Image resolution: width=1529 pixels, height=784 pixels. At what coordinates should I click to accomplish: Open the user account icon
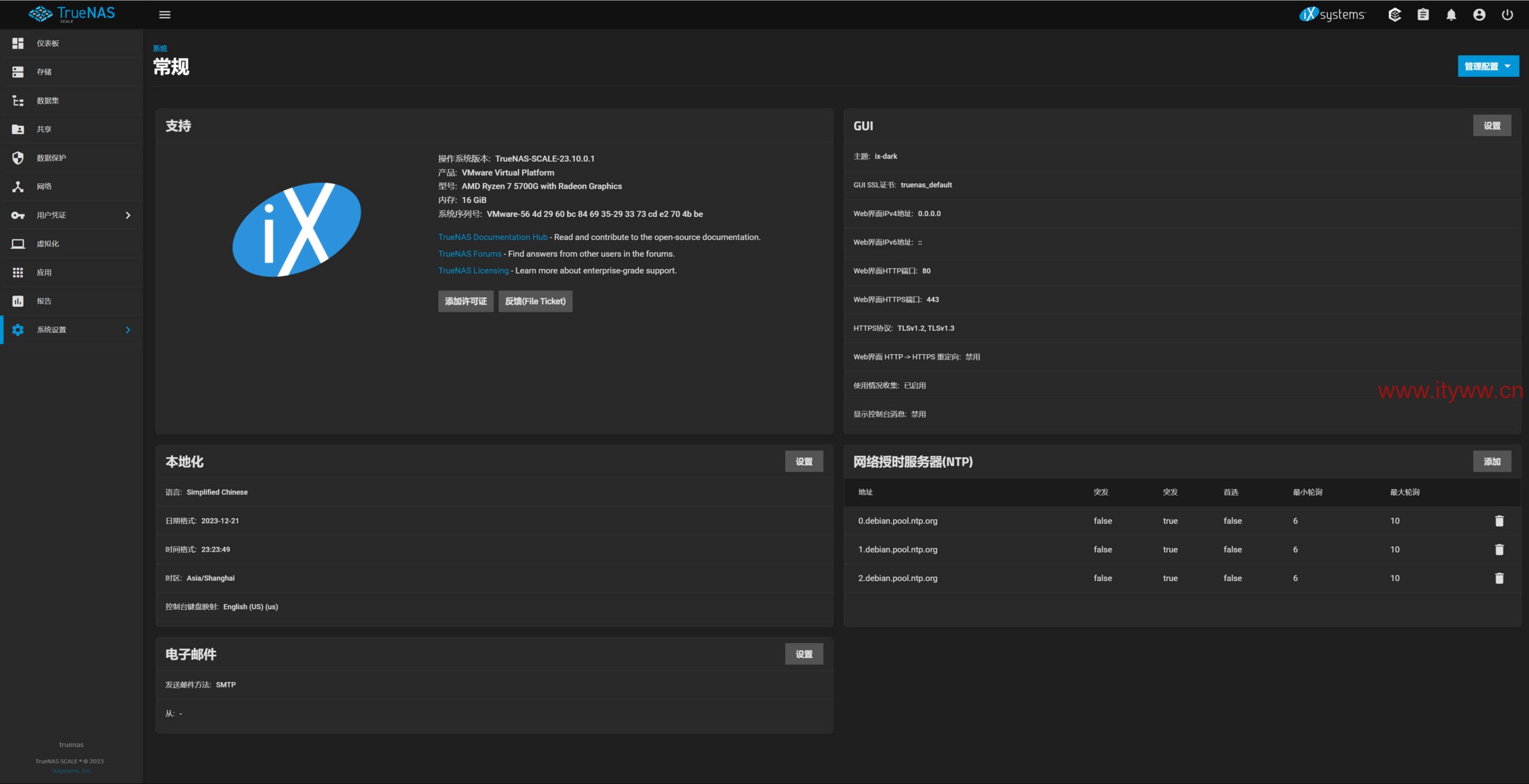(x=1479, y=14)
